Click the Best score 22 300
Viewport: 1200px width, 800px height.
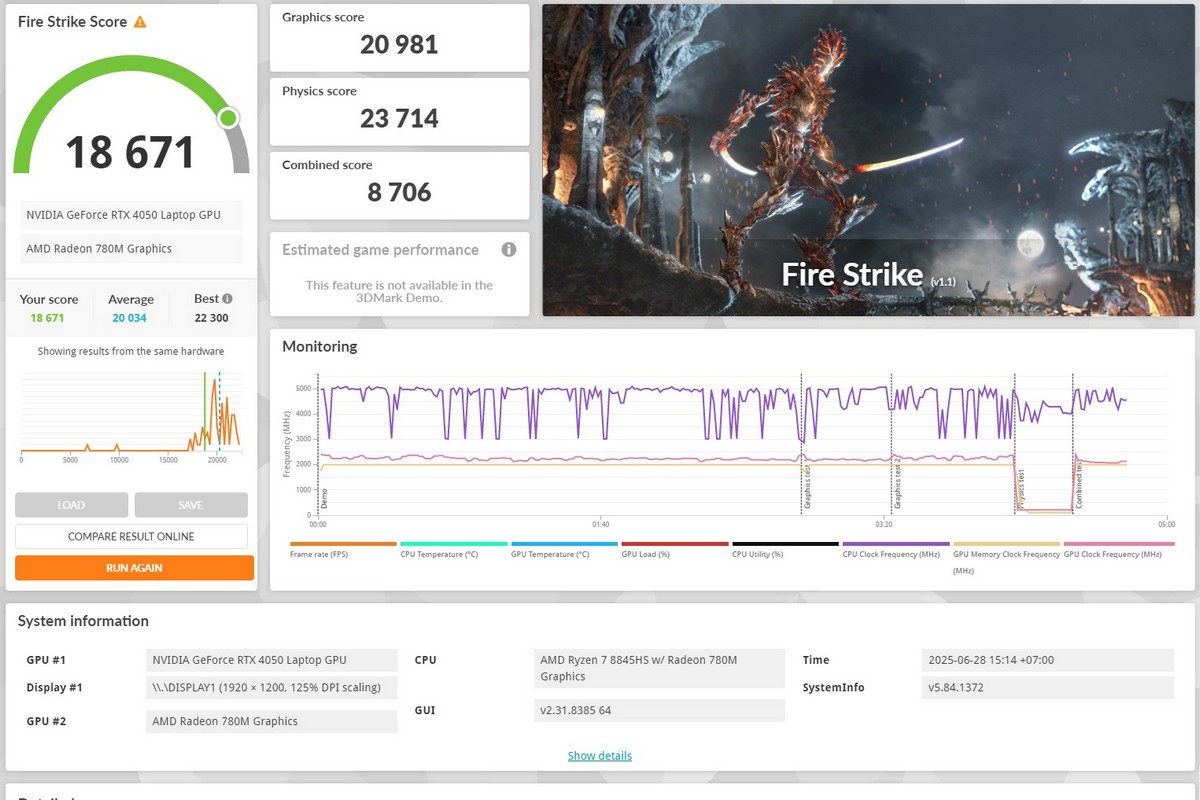(x=212, y=318)
